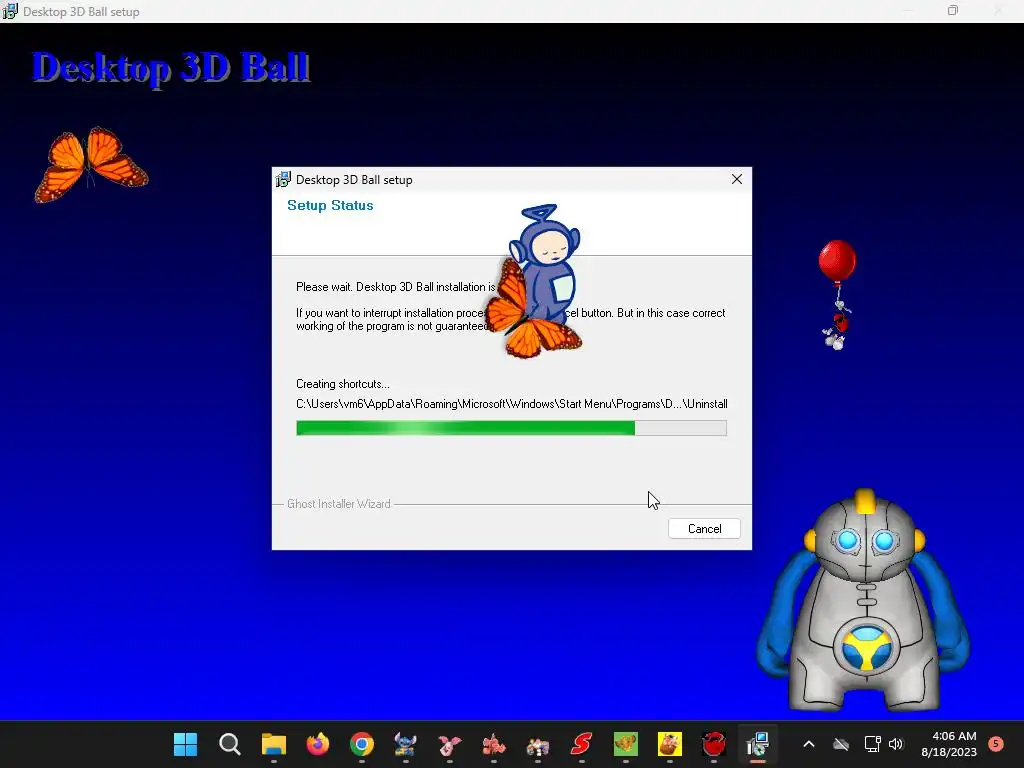
Task: Click the installation progress bar
Action: [511, 428]
